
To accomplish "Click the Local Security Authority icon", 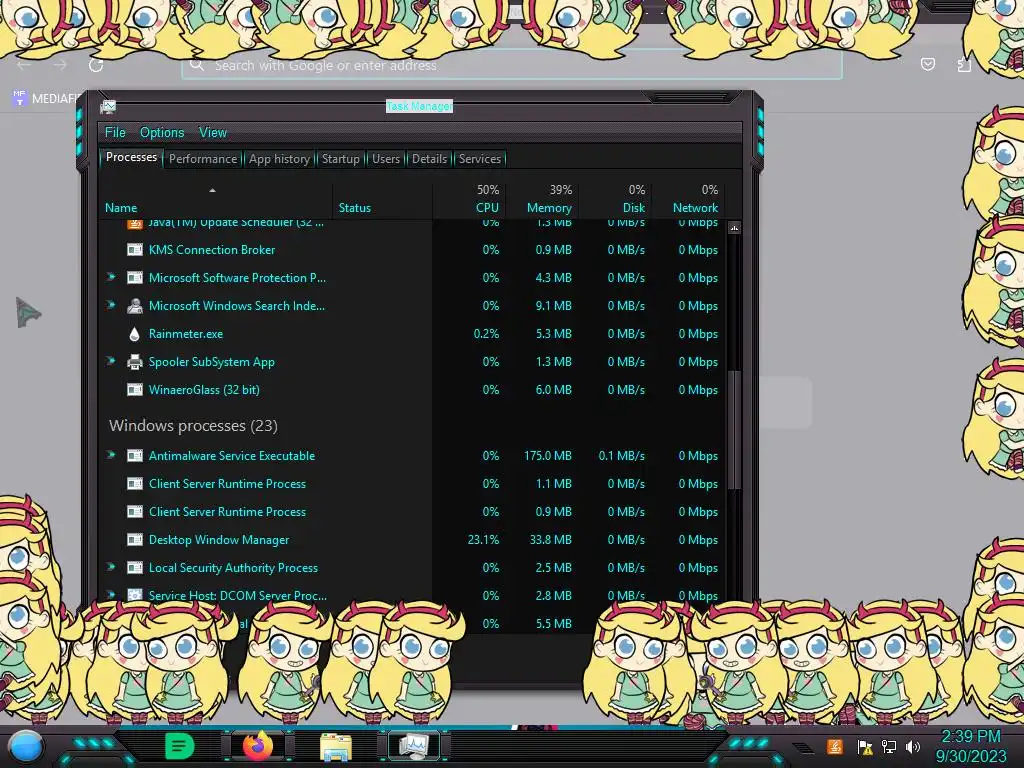I will click(x=135, y=568).
